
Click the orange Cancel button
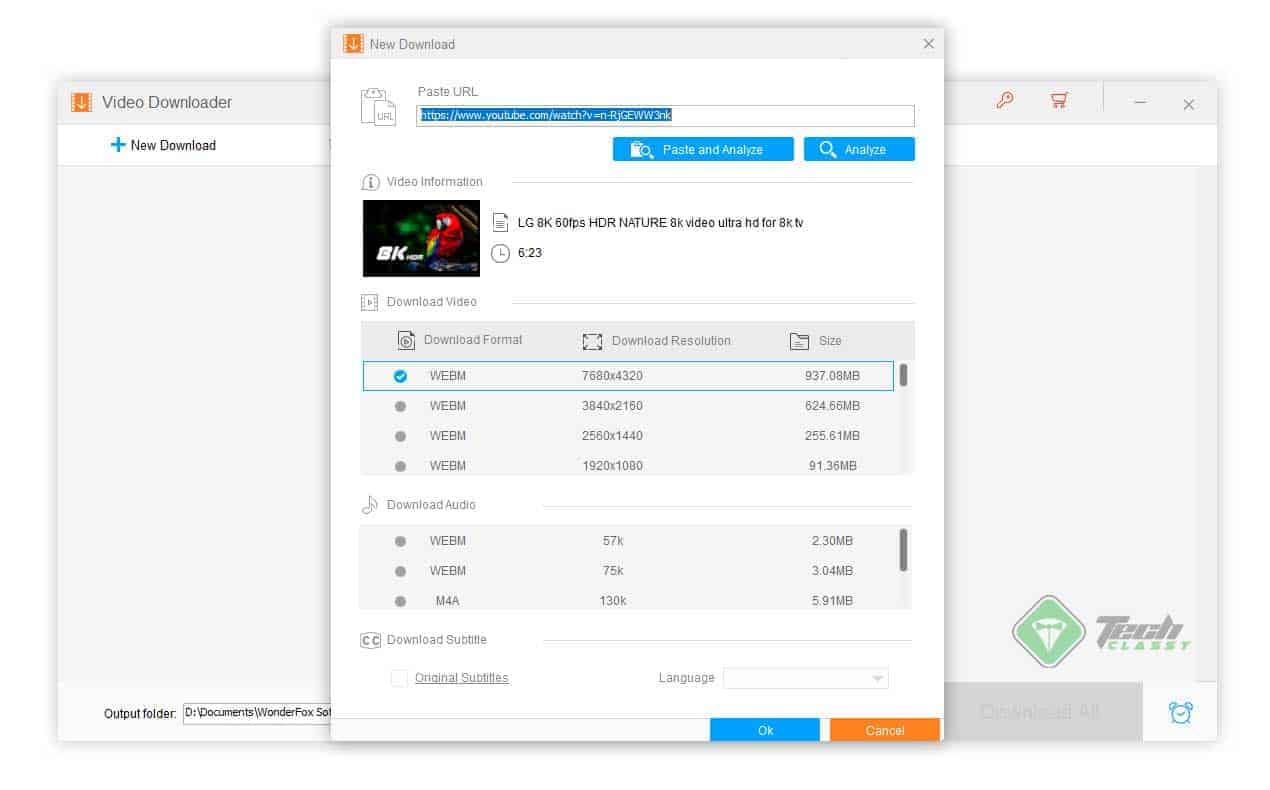click(884, 730)
